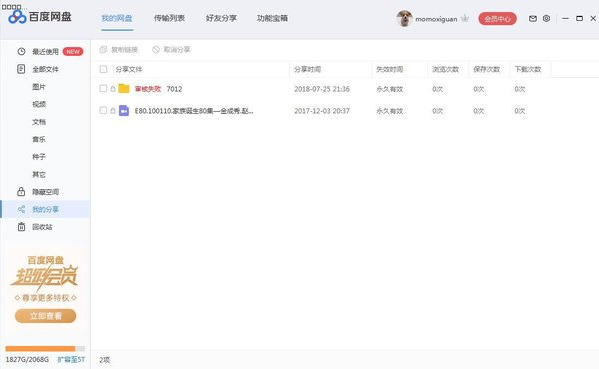Image resolution: width=599 pixels, height=369 pixels.
Task: Select 视频 in the sidebar
Action: click(x=39, y=104)
